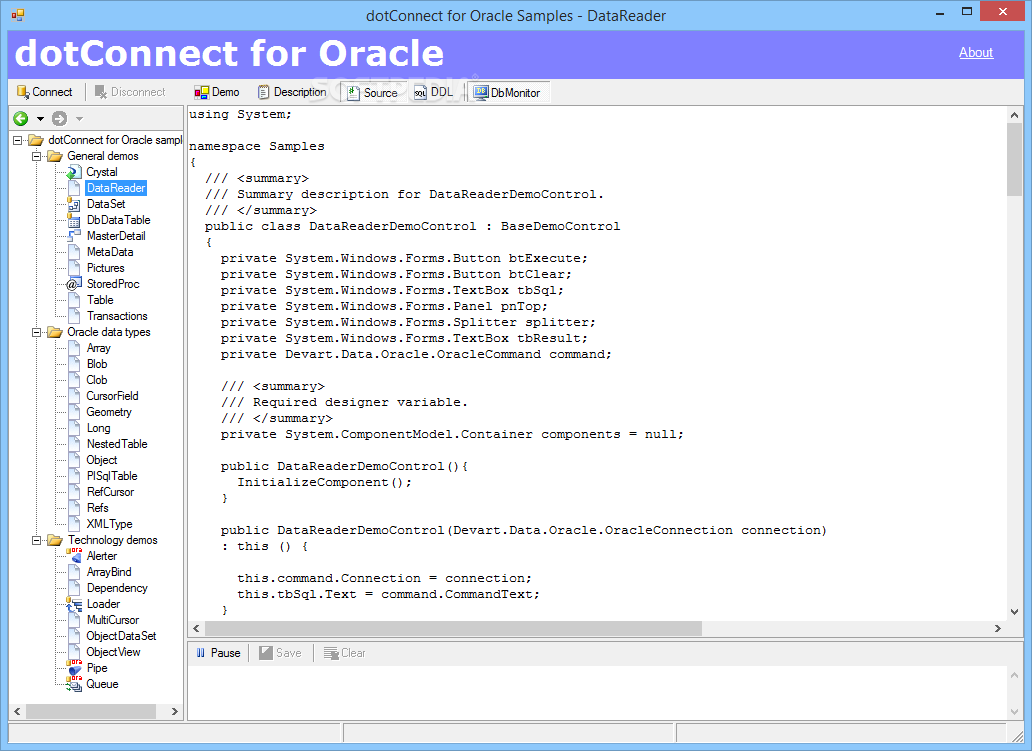Select DataReader in the tree
The image size is (1032, 751).
116,188
